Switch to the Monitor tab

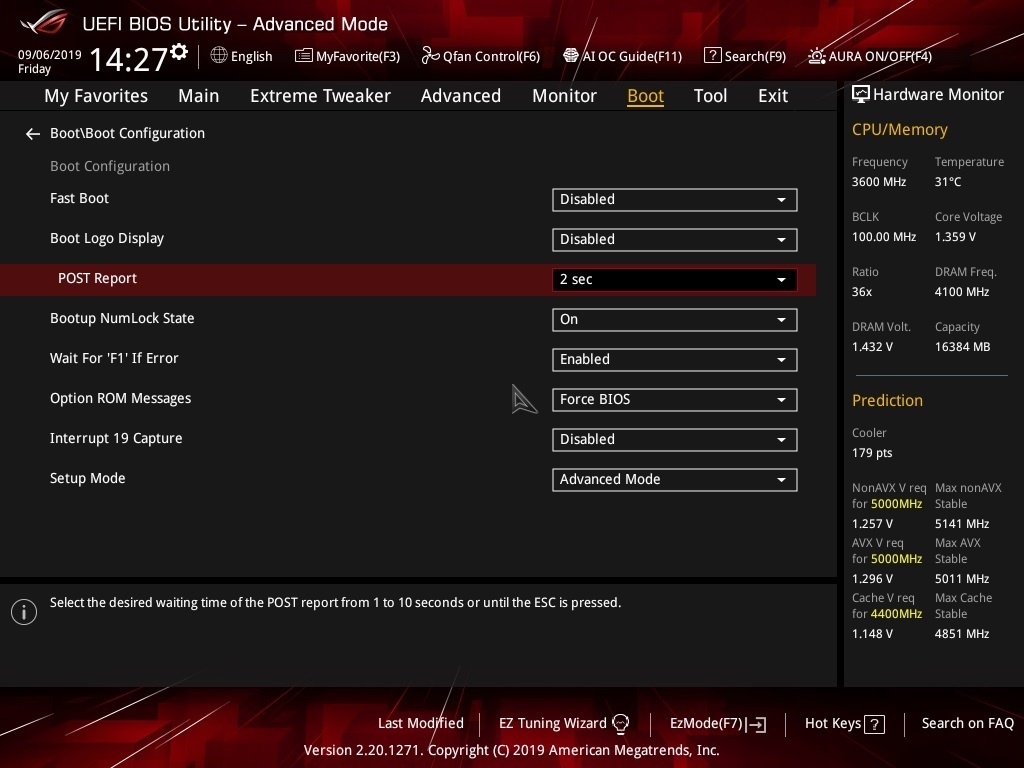564,96
